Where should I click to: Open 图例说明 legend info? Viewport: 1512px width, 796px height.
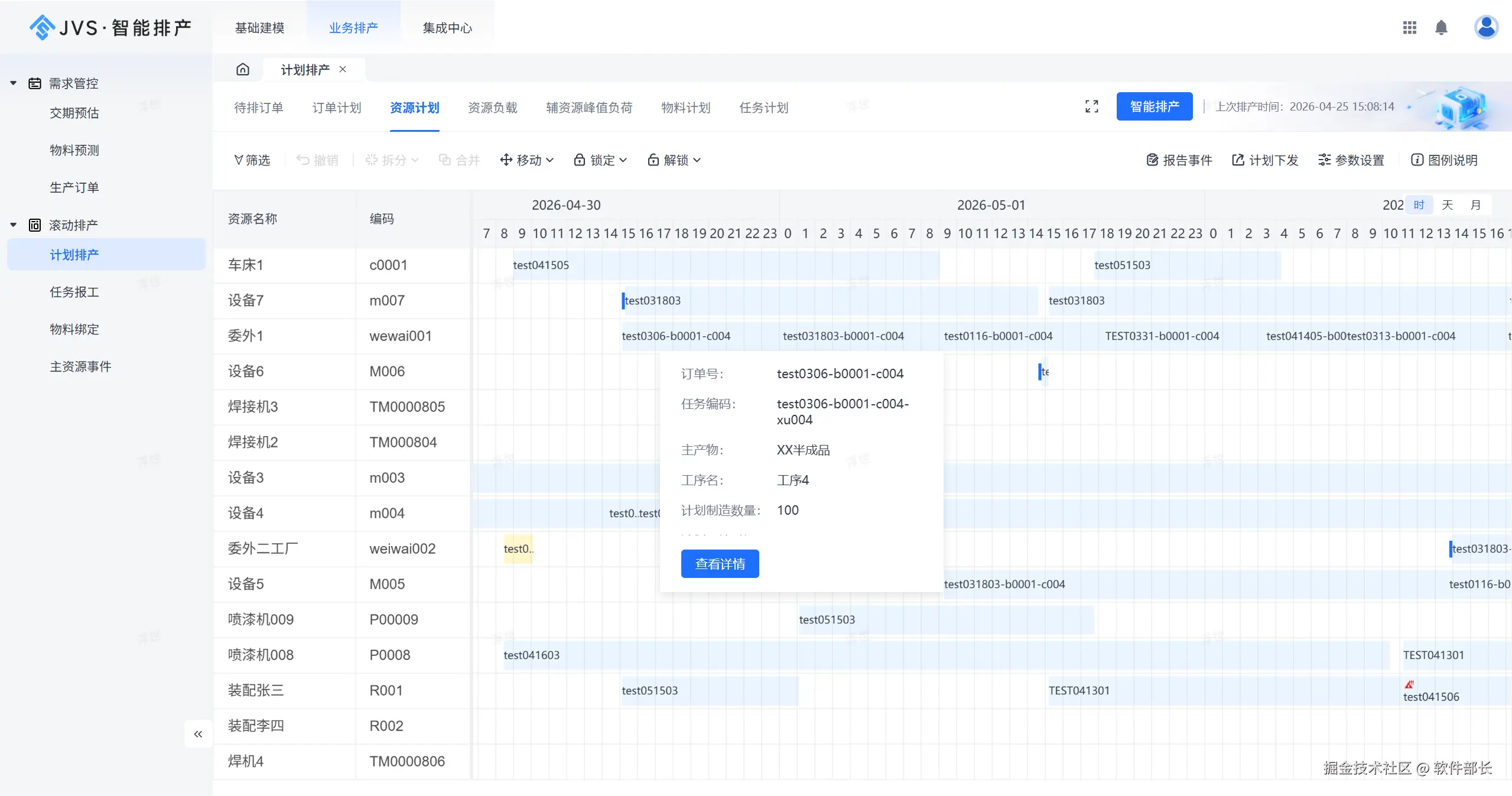point(1444,160)
